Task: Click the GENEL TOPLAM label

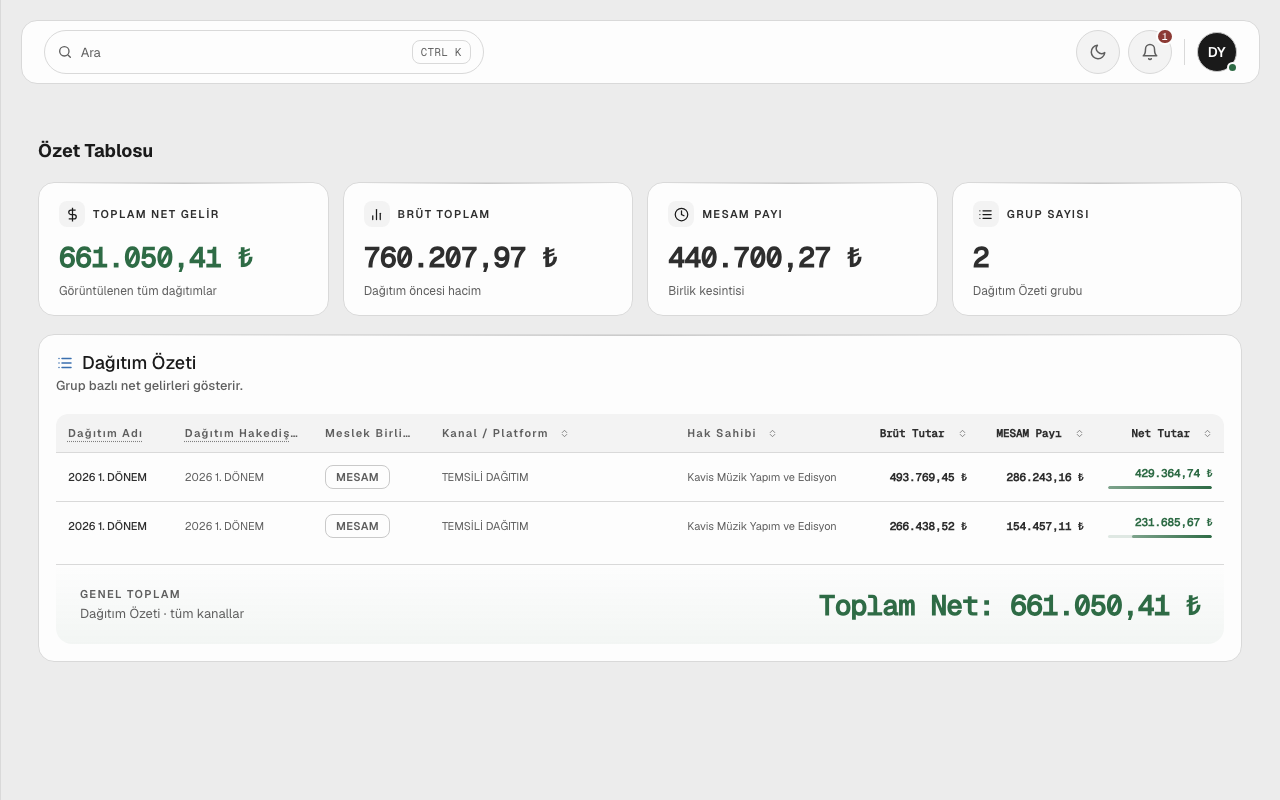Action: tap(130, 594)
